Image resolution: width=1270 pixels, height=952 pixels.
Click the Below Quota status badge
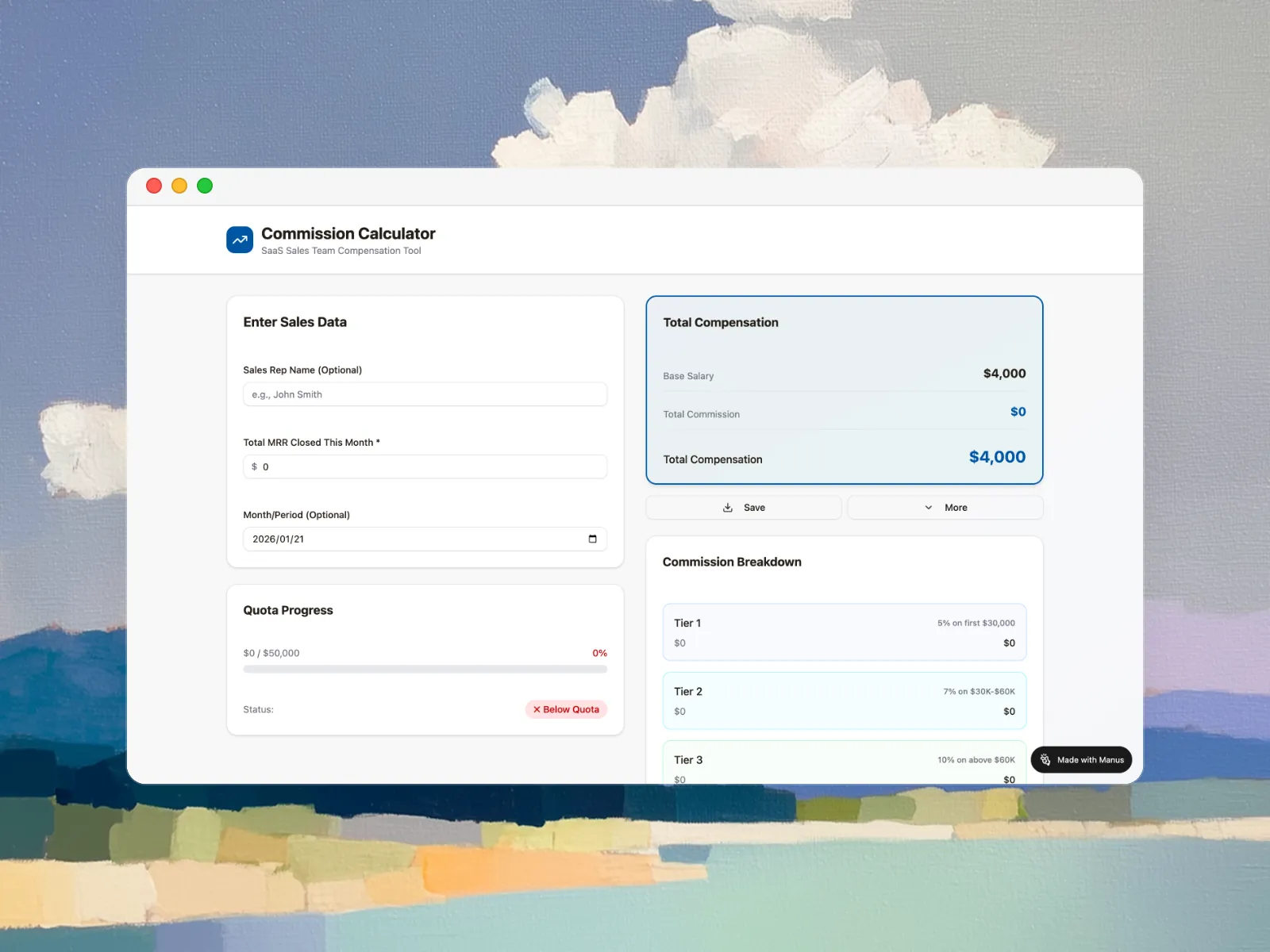[x=565, y=709]
